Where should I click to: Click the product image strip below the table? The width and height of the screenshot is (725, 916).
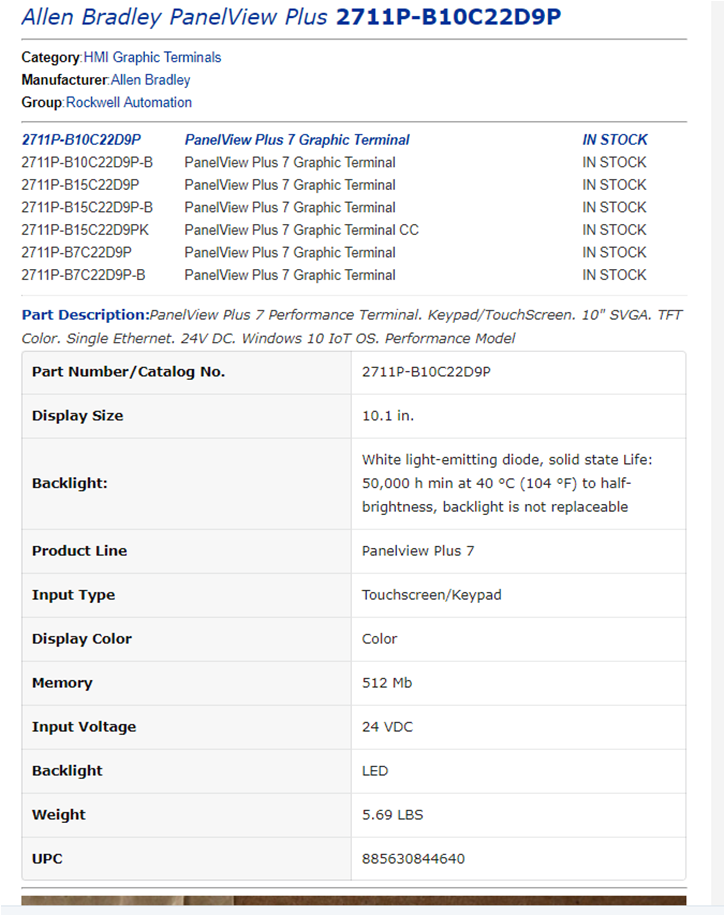pos(354,901)
